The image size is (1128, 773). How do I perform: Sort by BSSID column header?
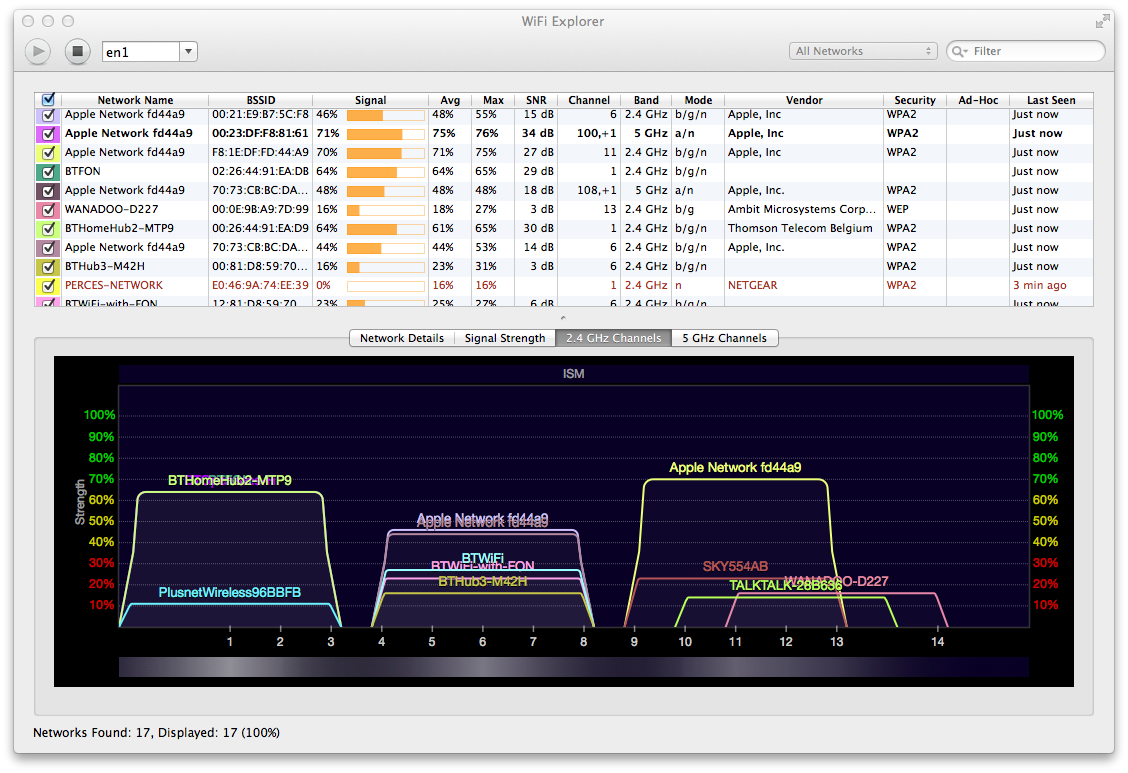pyautogui.click(x=260, y=100)
